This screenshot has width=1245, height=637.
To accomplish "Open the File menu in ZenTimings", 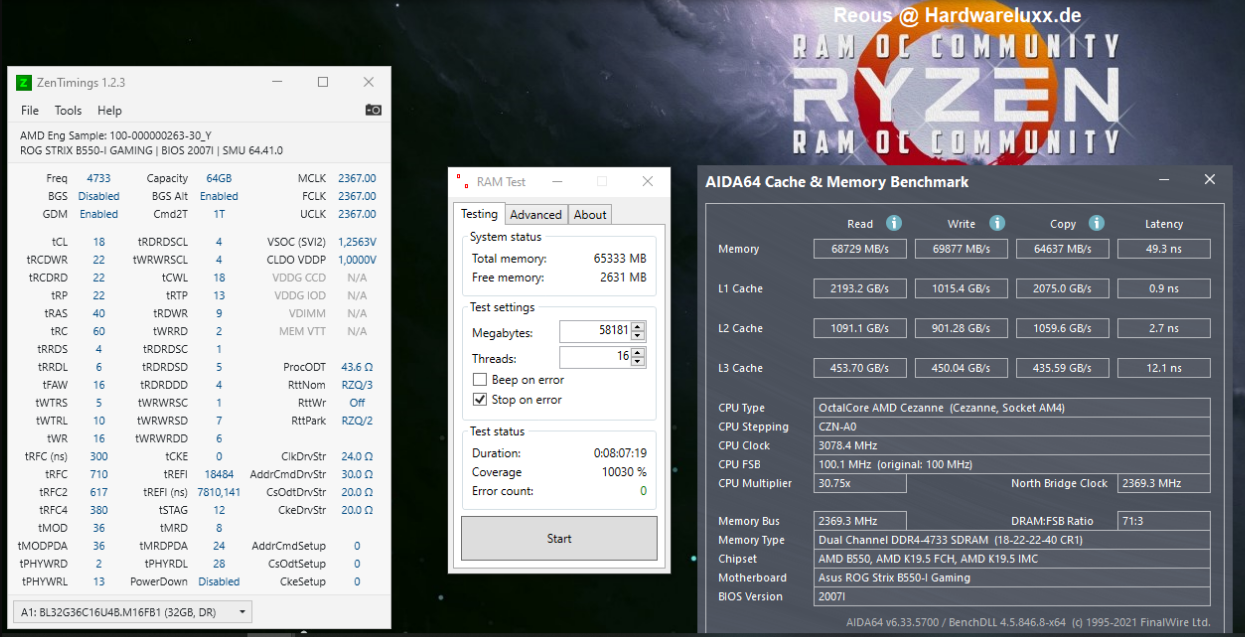I will (x=30, y=110).
